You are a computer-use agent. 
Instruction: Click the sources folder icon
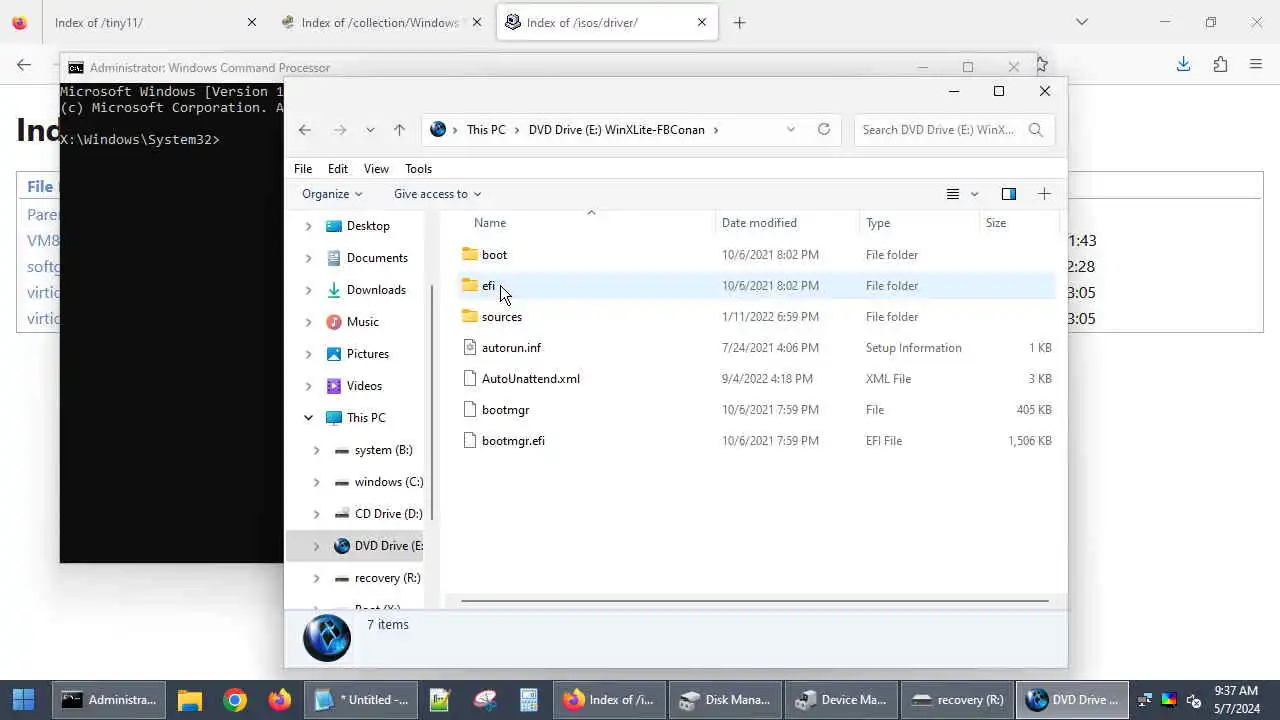(470, 316)
